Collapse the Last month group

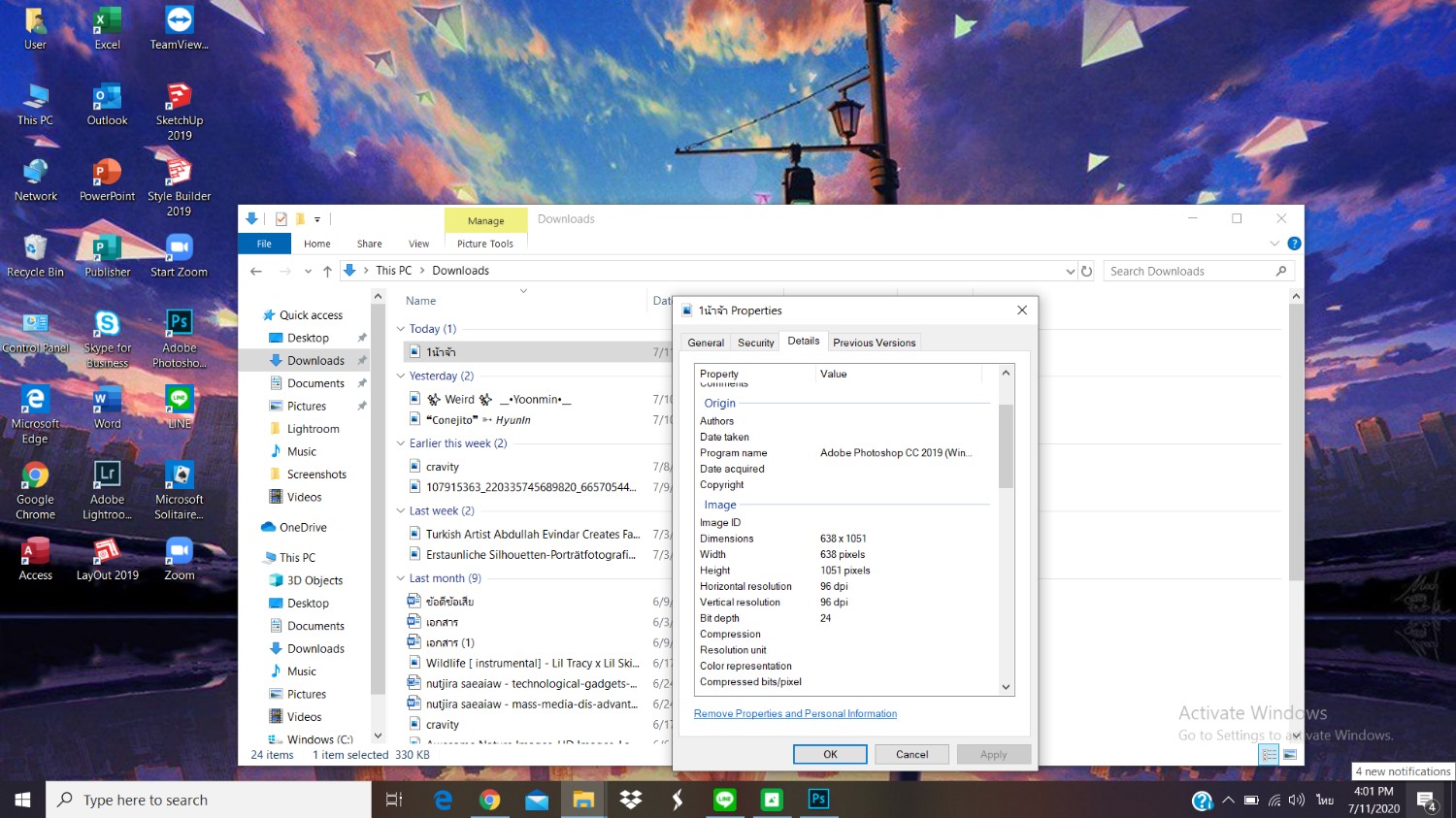pyautogui.click(x=401, y=578)
